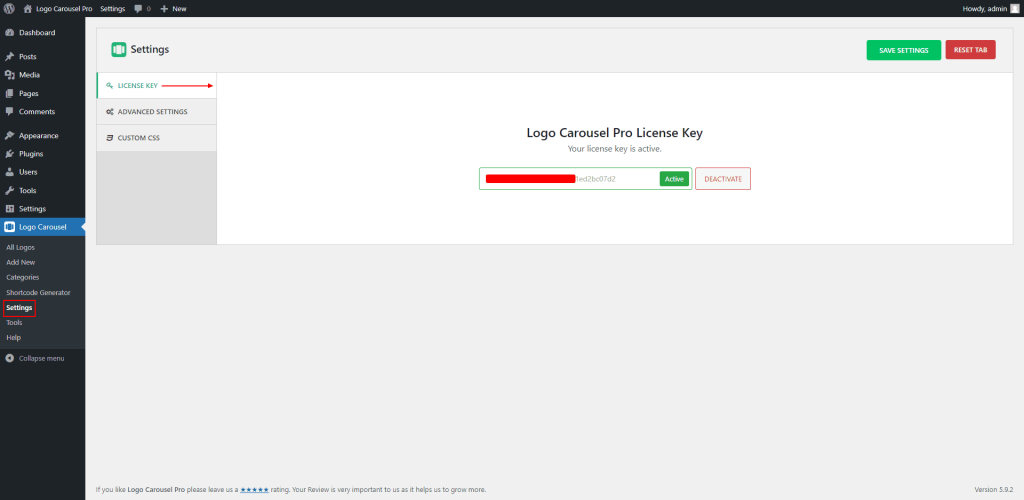Image resolution: width=1024 pixels, height=500 pixels.
Task: Click the WordPress logo icon
Action: click(x=9, y=8)
